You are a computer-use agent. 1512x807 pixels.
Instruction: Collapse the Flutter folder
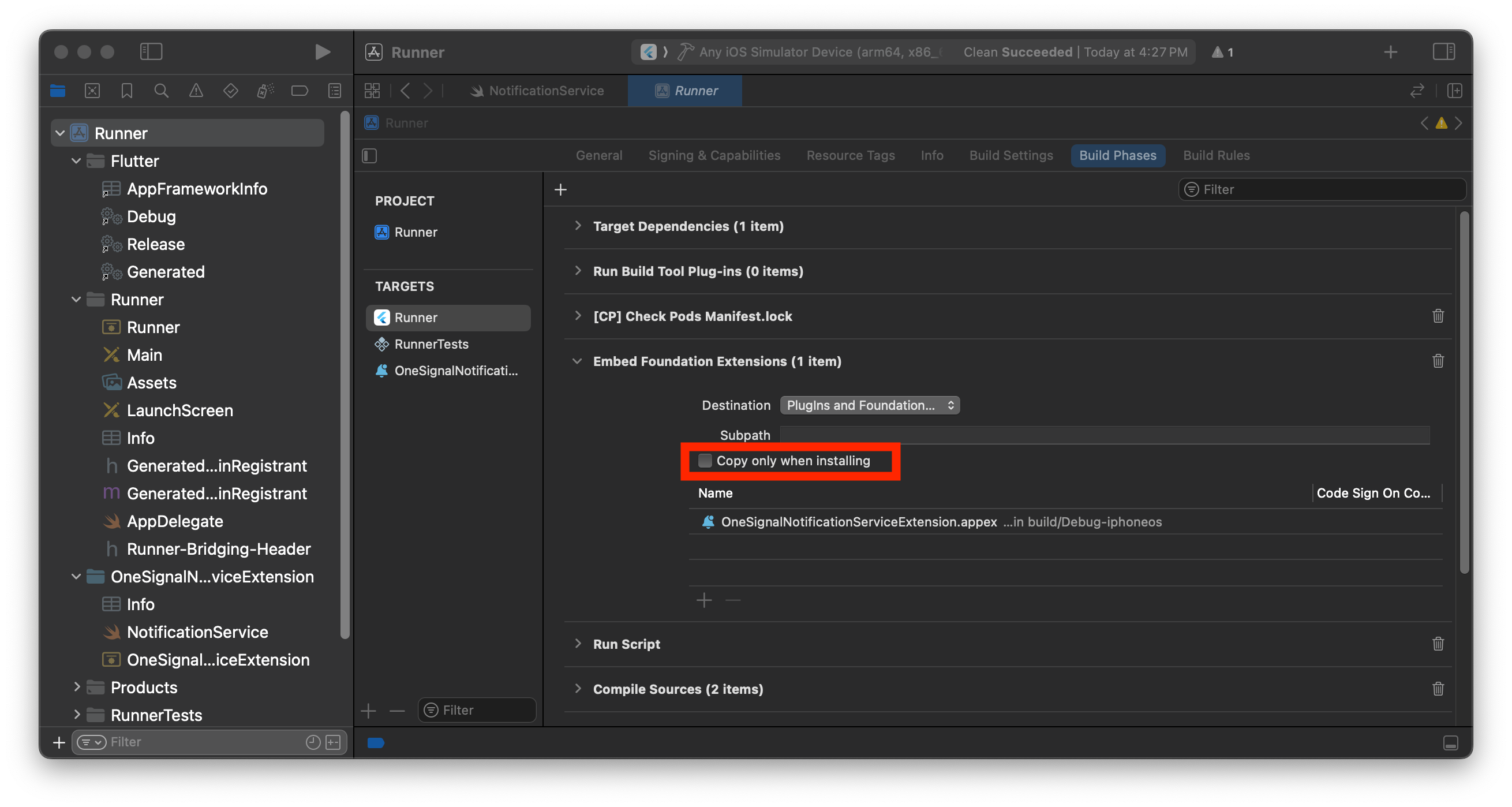[x=76, y=160]
